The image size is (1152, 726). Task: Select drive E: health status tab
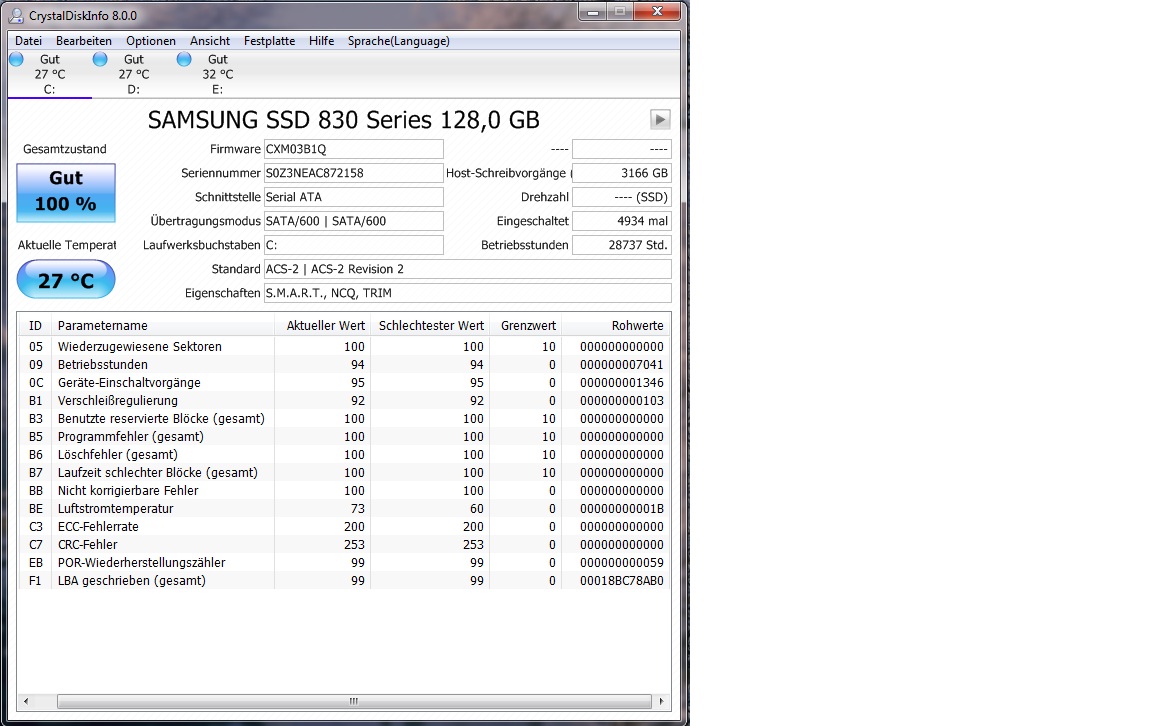pyautogui.click(x=217, y=74)
